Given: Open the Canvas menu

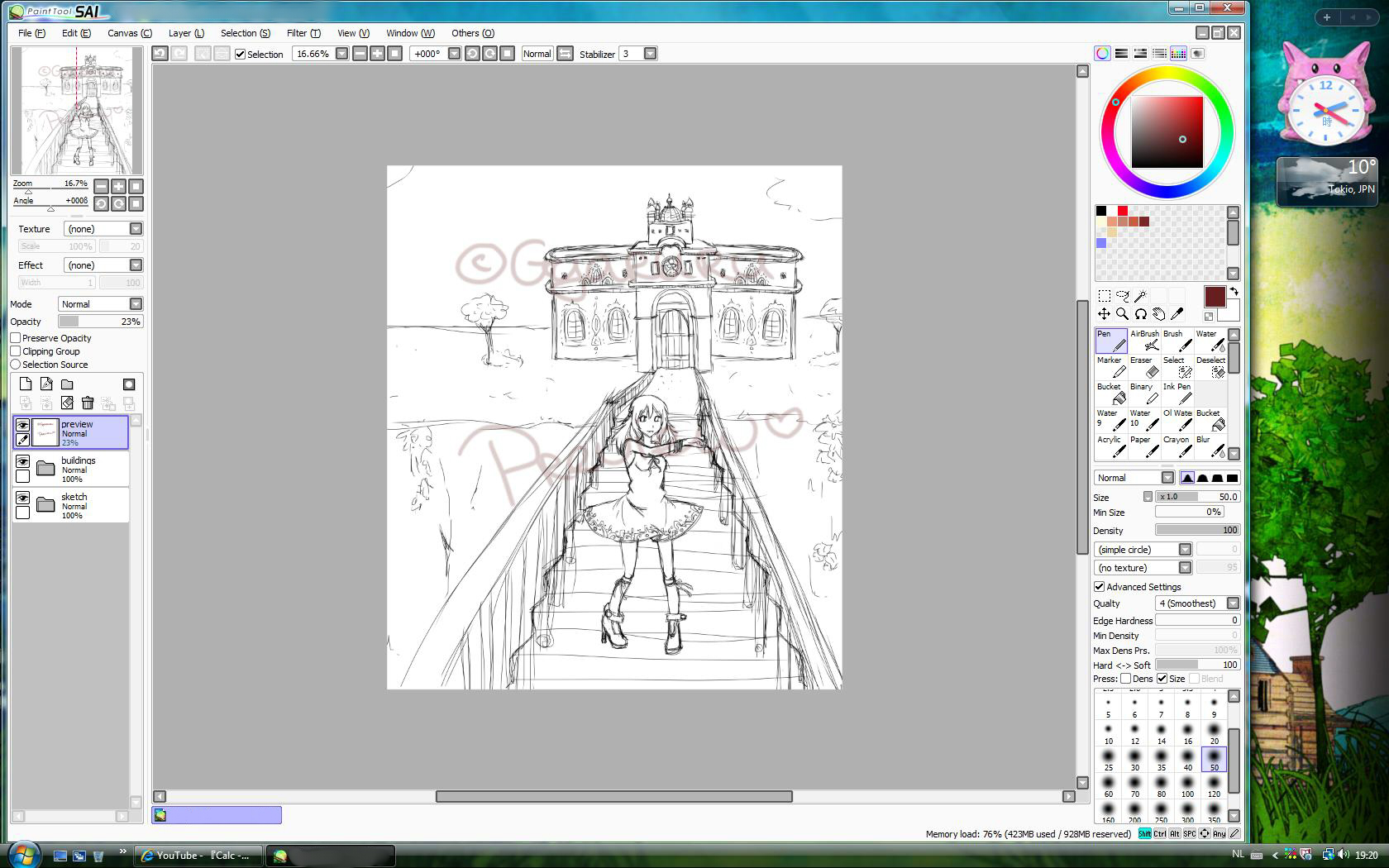Looking at the screenshot, I should pos(129,33).
